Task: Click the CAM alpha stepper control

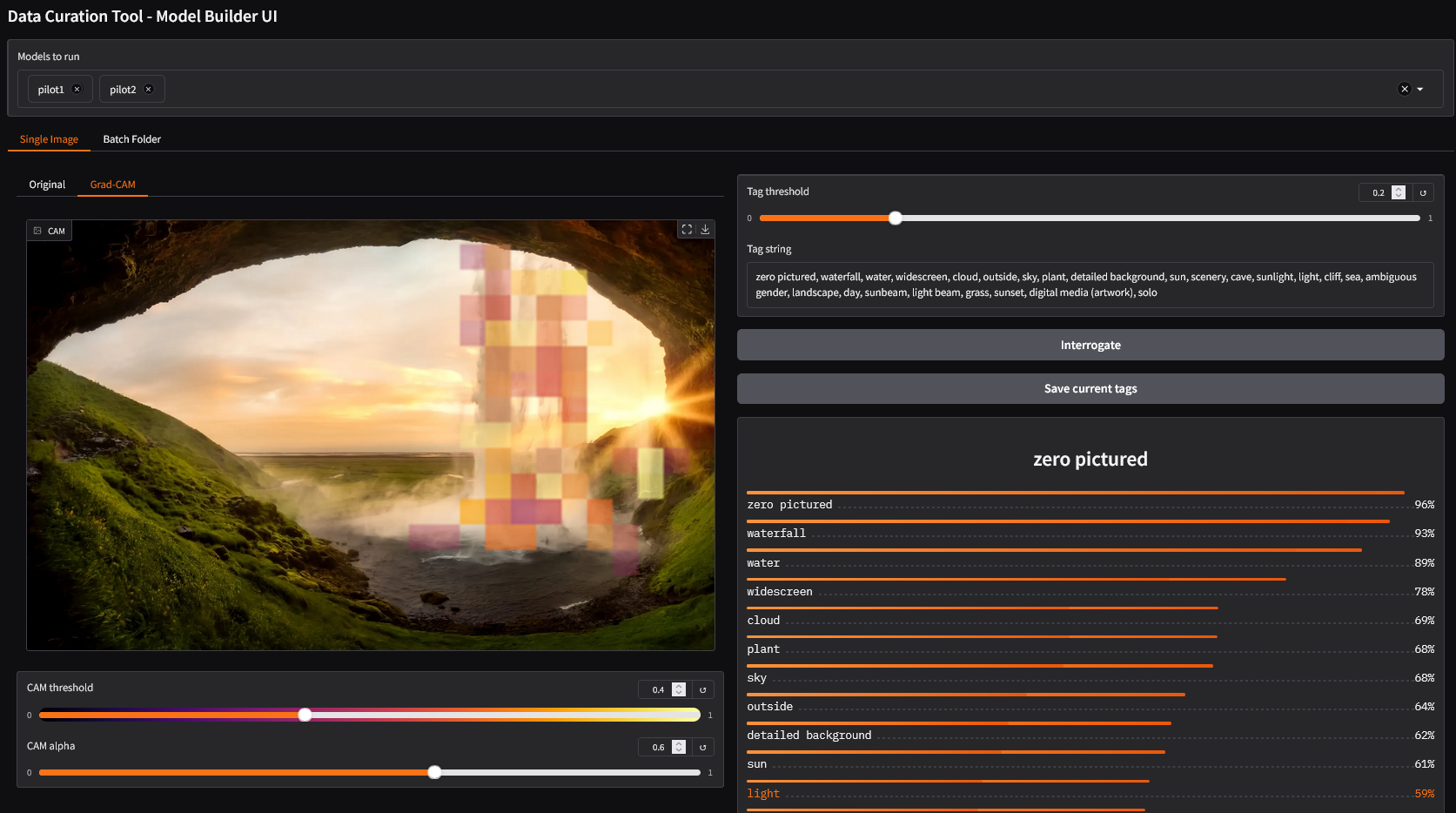Action: point(678,747)
